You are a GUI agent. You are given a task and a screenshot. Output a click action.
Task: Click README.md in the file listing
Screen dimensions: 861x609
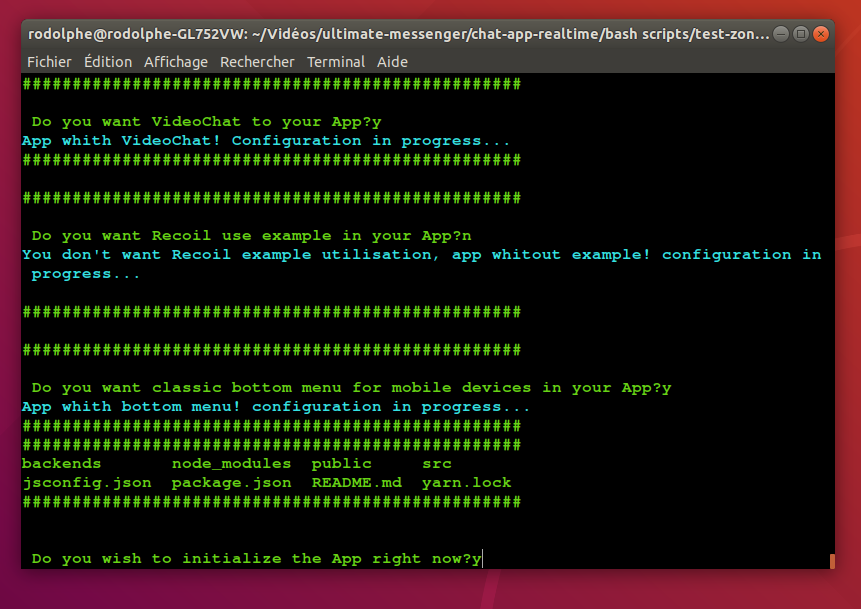(x=356, y=483)
